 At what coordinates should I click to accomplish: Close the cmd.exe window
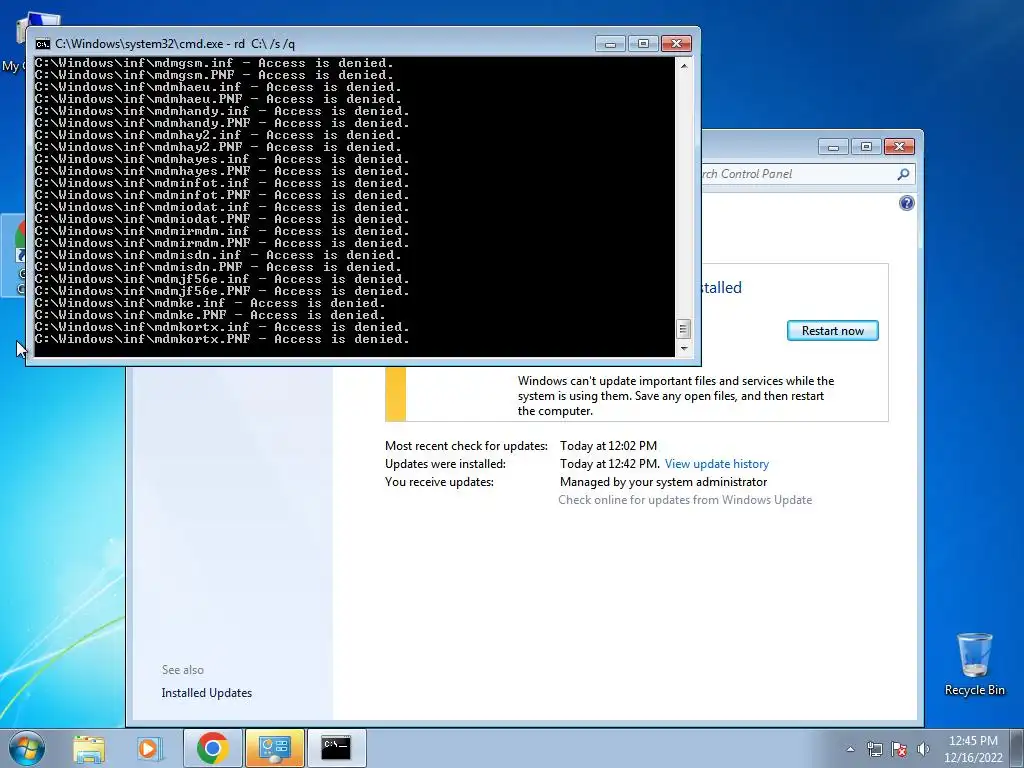point(677,44)
